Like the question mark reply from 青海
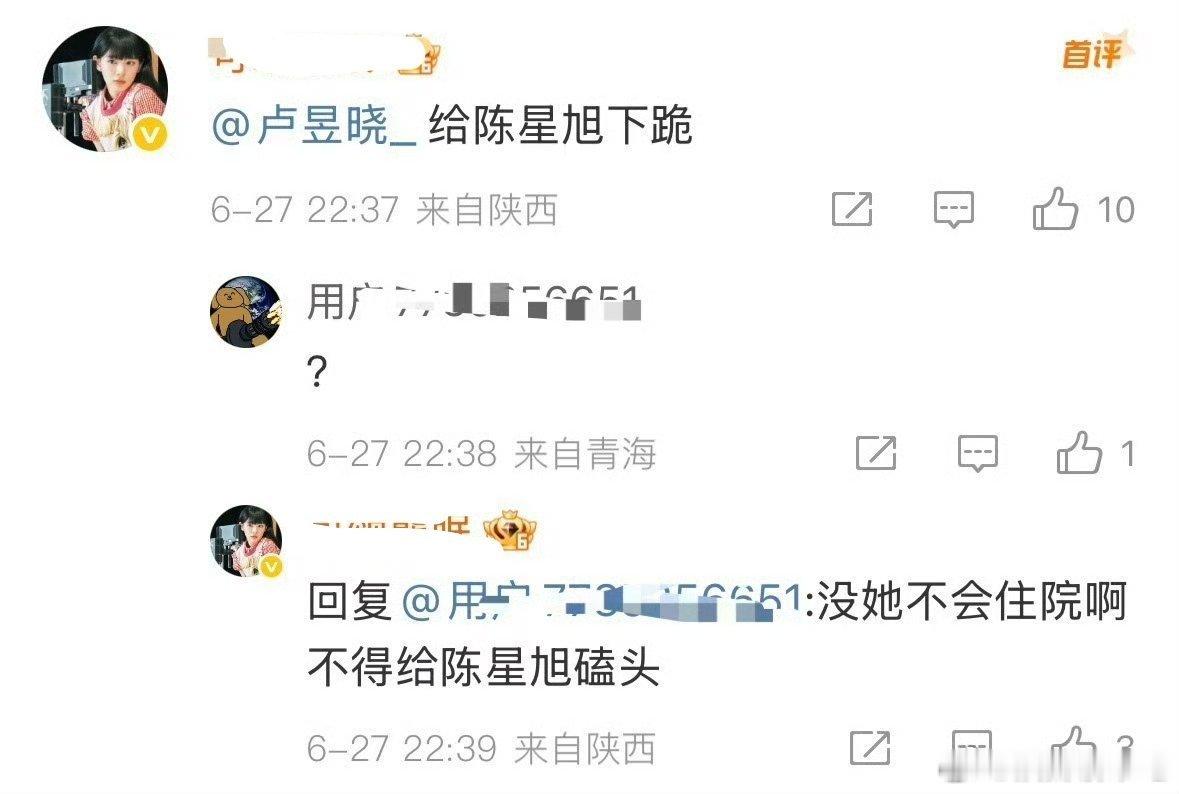Screen dimensions: 1179x794 point(1079,453)
